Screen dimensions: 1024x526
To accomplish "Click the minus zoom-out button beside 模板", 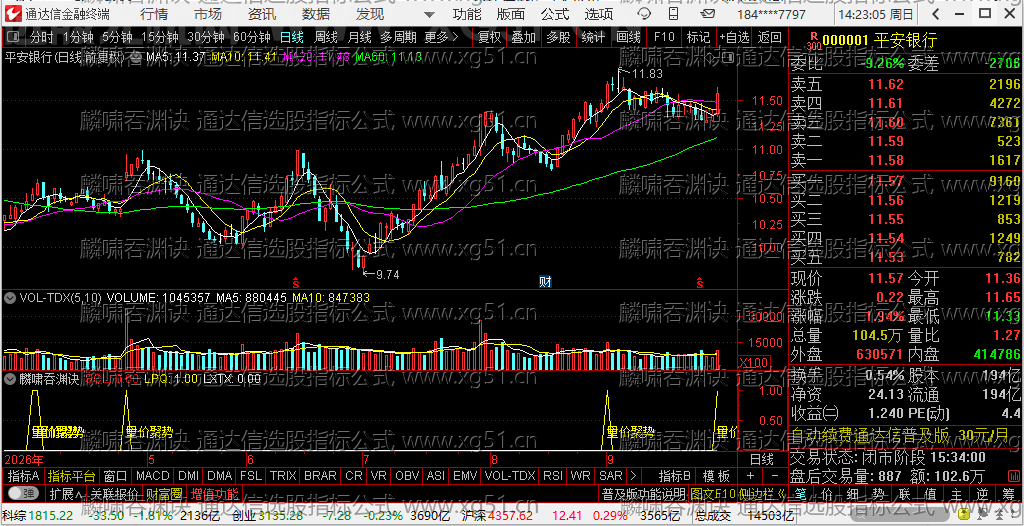I will [x=775, y=475].
